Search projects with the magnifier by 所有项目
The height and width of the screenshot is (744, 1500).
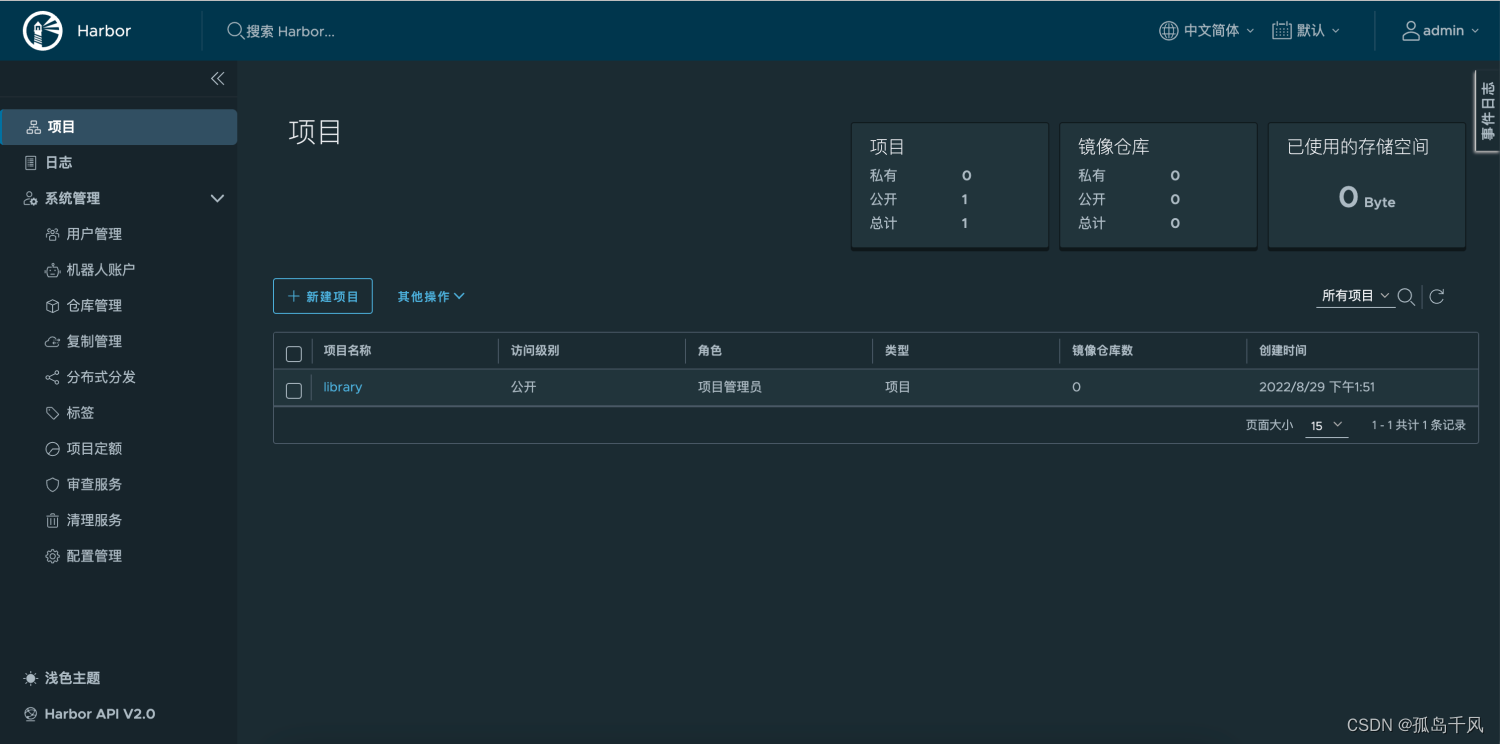[x=1406, y=297]
